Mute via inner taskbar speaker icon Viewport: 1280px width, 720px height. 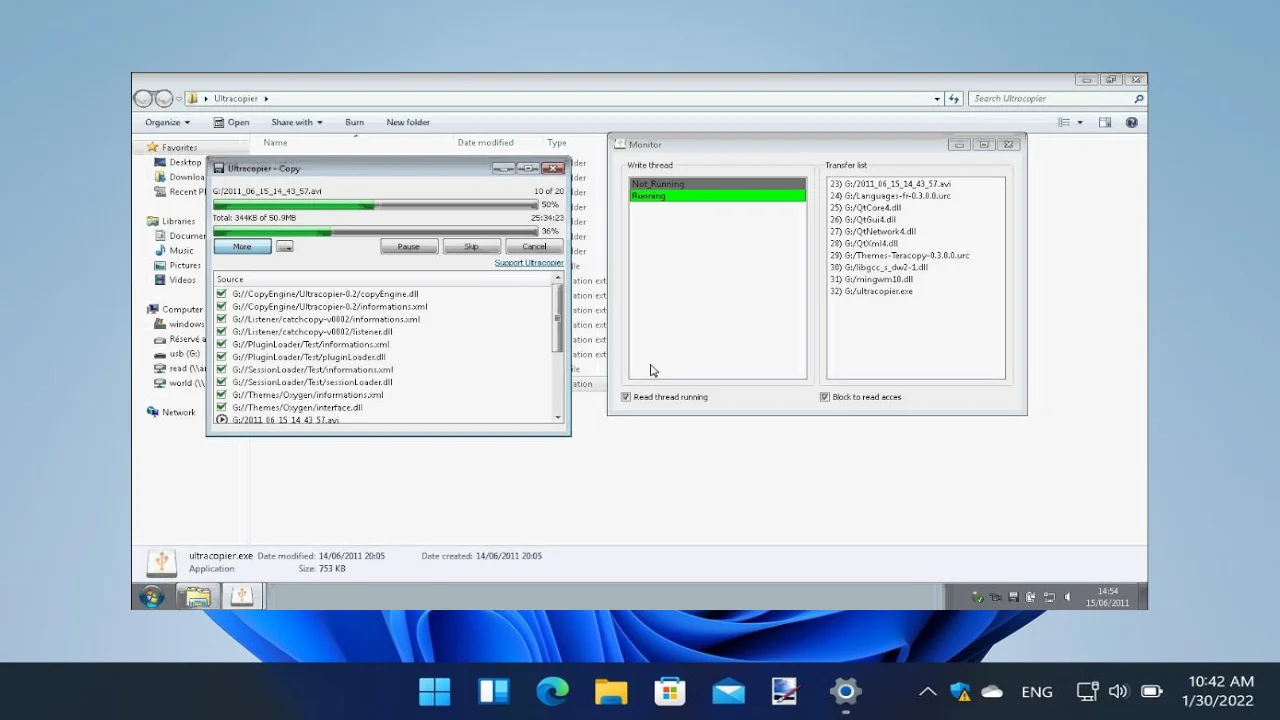click(x=1068, y=597)
